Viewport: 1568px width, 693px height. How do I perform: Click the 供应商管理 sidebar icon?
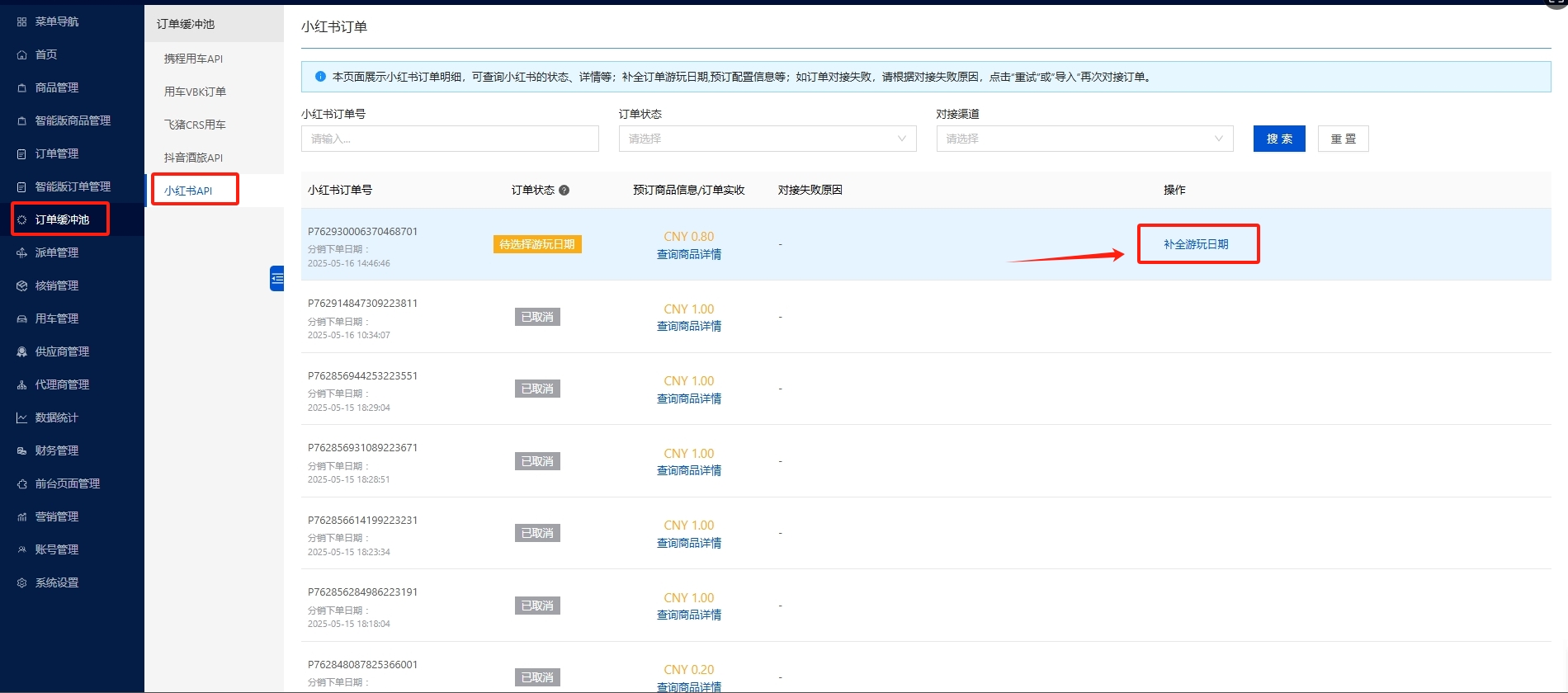(21, 351)
